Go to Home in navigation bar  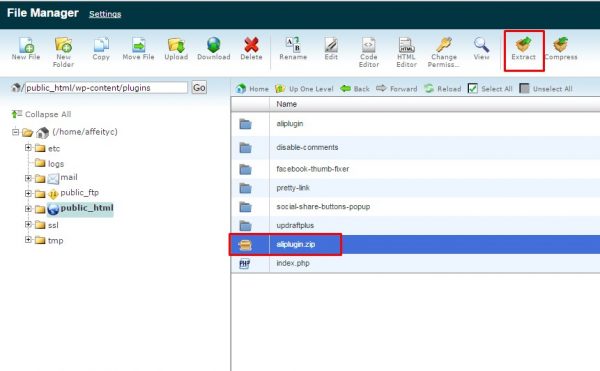[252, 89]
